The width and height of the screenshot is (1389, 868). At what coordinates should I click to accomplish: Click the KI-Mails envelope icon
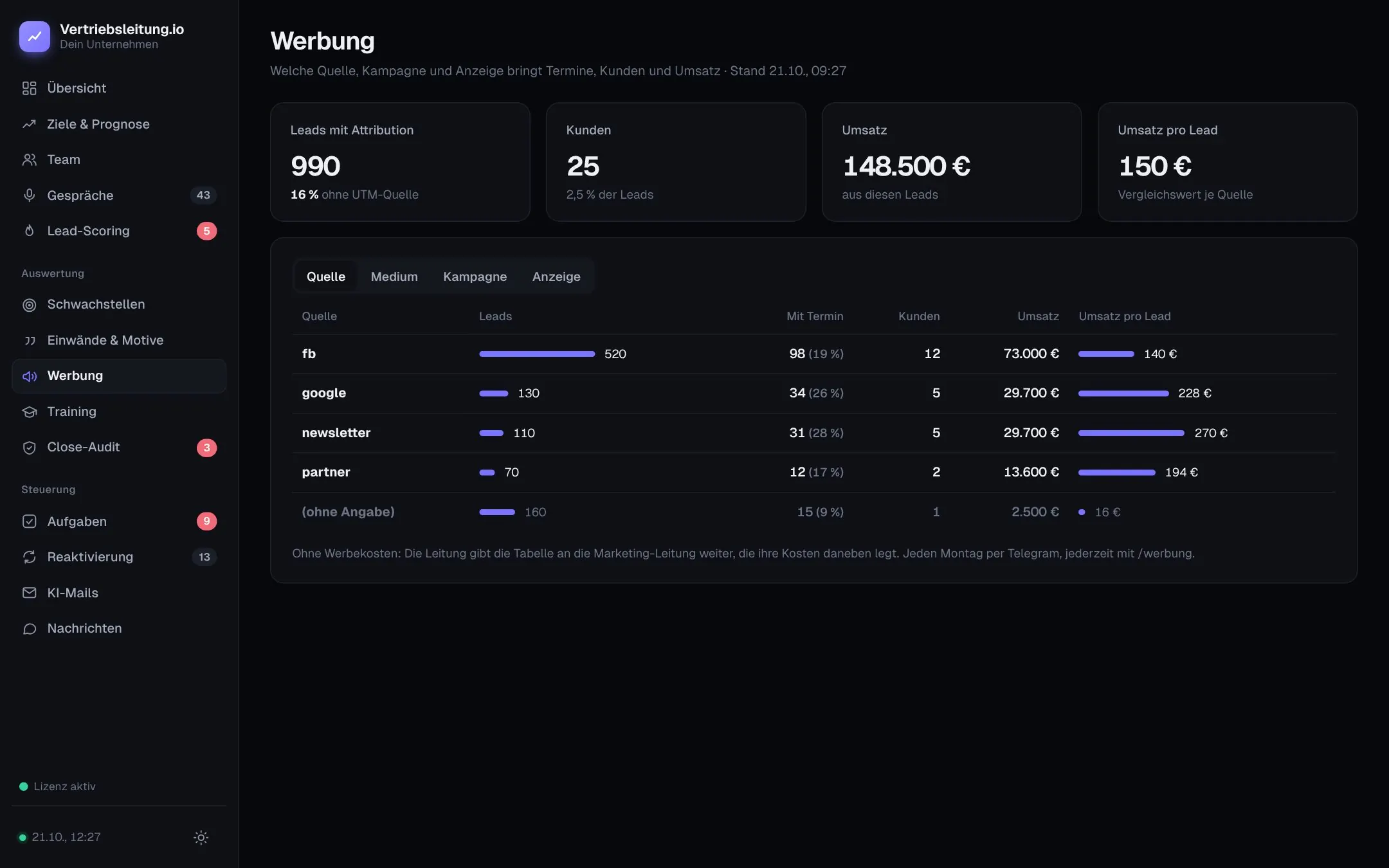coord(30,593)
